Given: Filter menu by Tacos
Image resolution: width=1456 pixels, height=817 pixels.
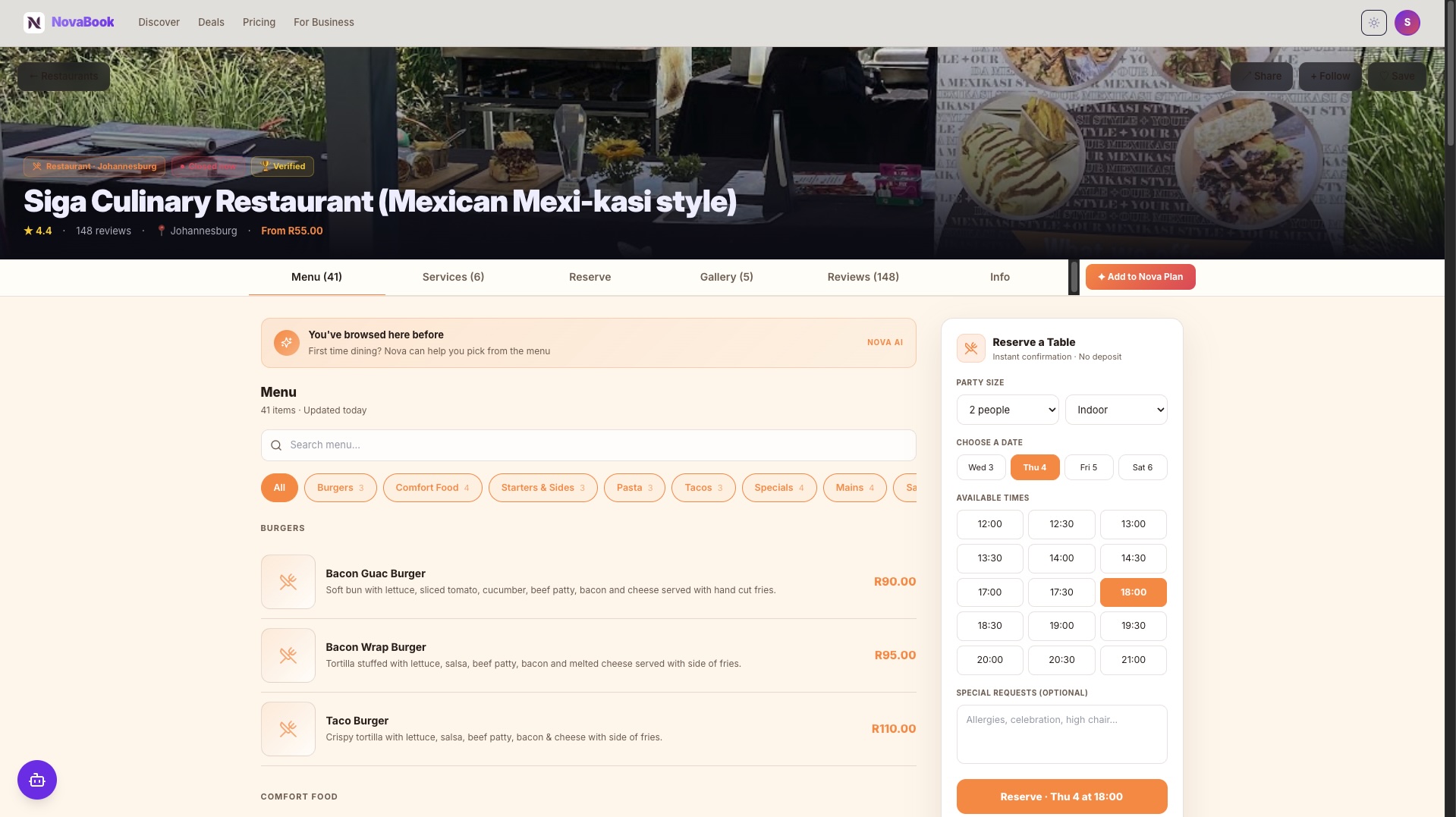Looking at the screenshot, I should tap(703, 488).
